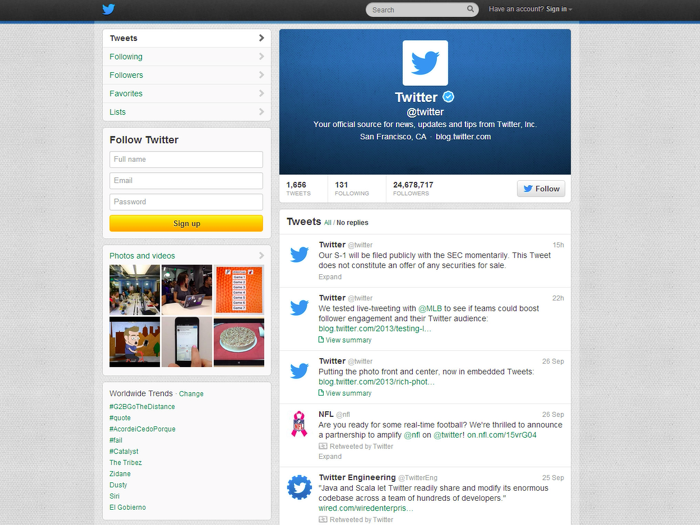The image size is (700, 525).
Task: Open the orange game list thumbnail
Action: coord(239,290)
